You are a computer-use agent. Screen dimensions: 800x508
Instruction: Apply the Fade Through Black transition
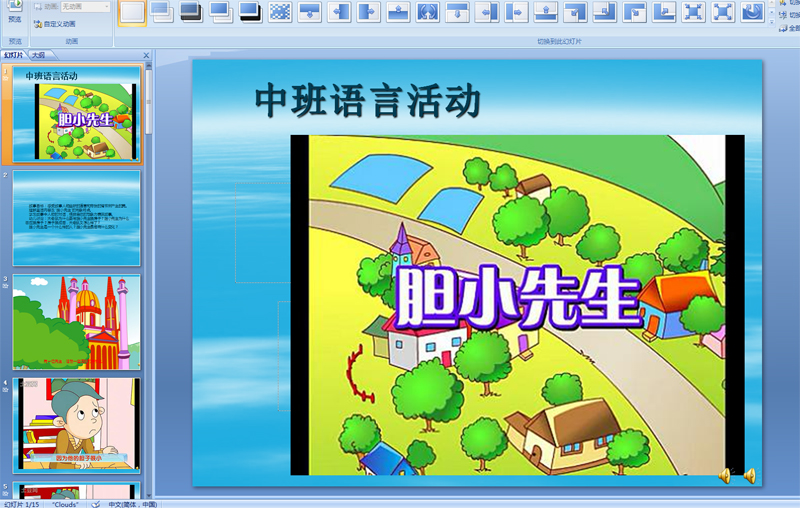[x=191, y=12]
